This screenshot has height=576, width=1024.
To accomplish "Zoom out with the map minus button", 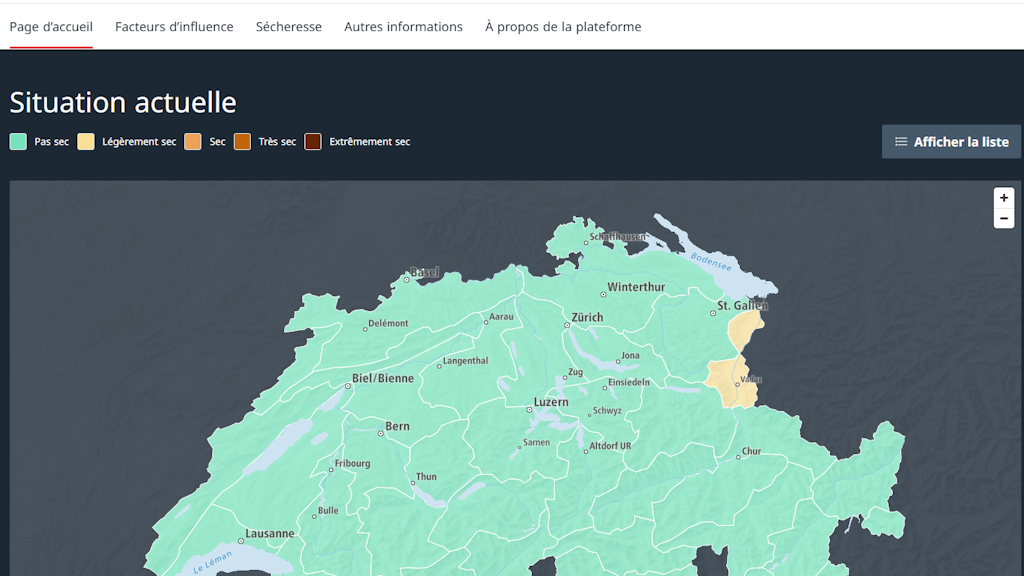I will 1003,218.
